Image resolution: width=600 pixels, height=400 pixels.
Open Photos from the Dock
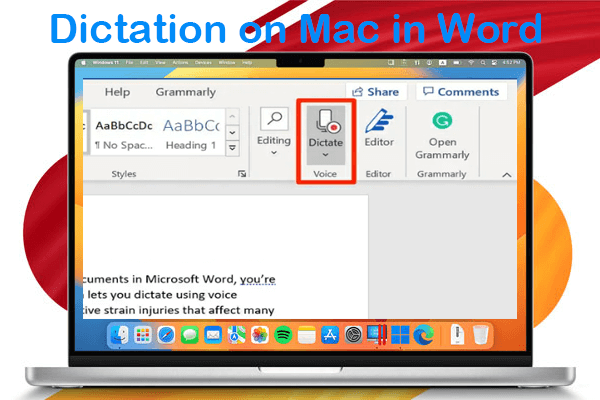(x=260, y=335)
